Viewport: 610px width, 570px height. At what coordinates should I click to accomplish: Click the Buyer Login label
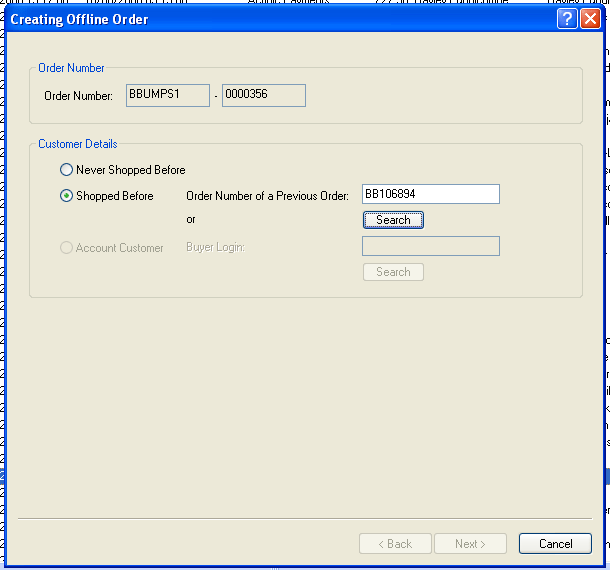click(x=215, y=247)
